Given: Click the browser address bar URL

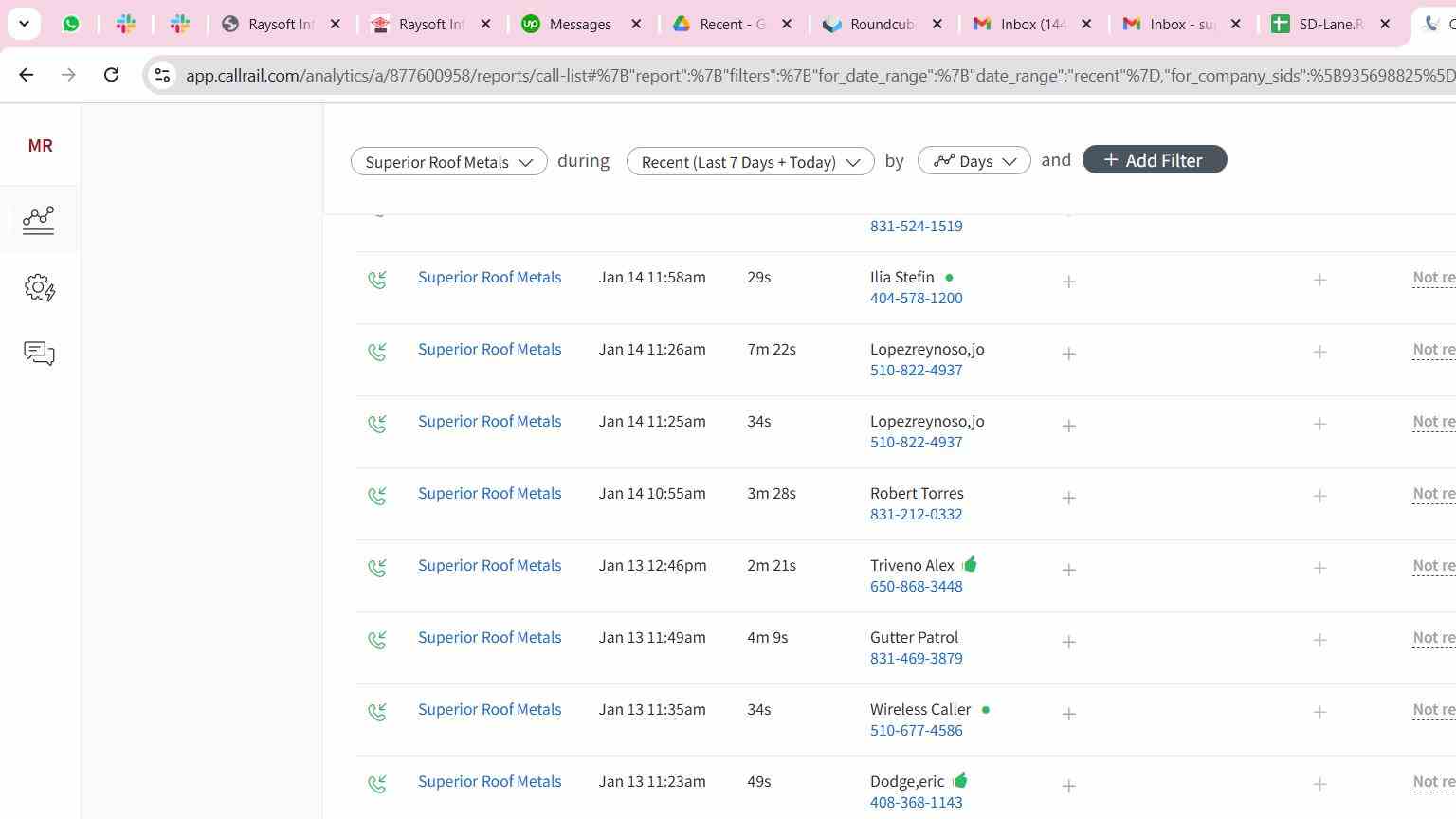Looking at the screenshot, I should pyautogui.click(x=820, y=75).
